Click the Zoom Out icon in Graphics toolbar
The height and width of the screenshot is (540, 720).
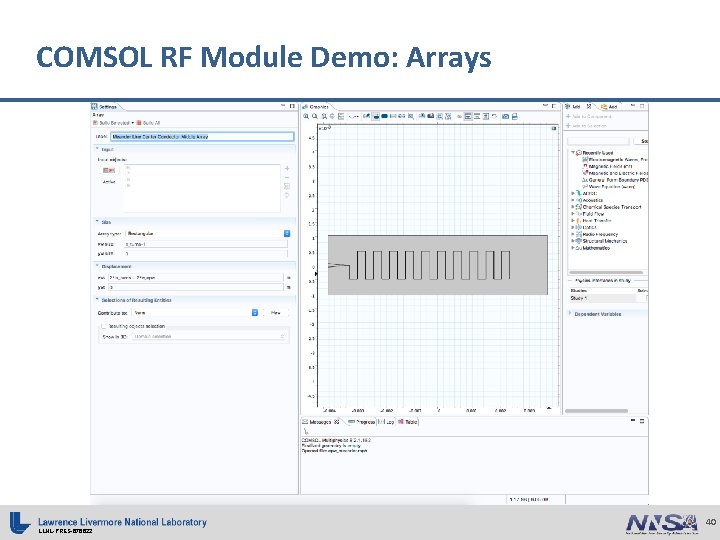[x=315, y=117]
